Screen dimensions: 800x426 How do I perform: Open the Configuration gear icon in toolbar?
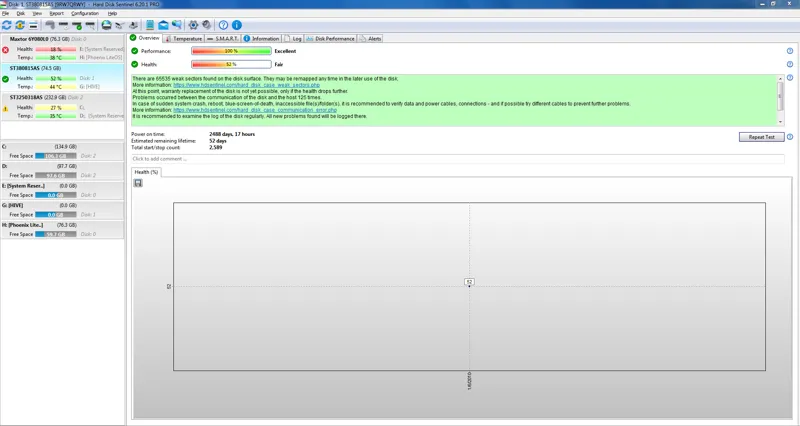193,25
